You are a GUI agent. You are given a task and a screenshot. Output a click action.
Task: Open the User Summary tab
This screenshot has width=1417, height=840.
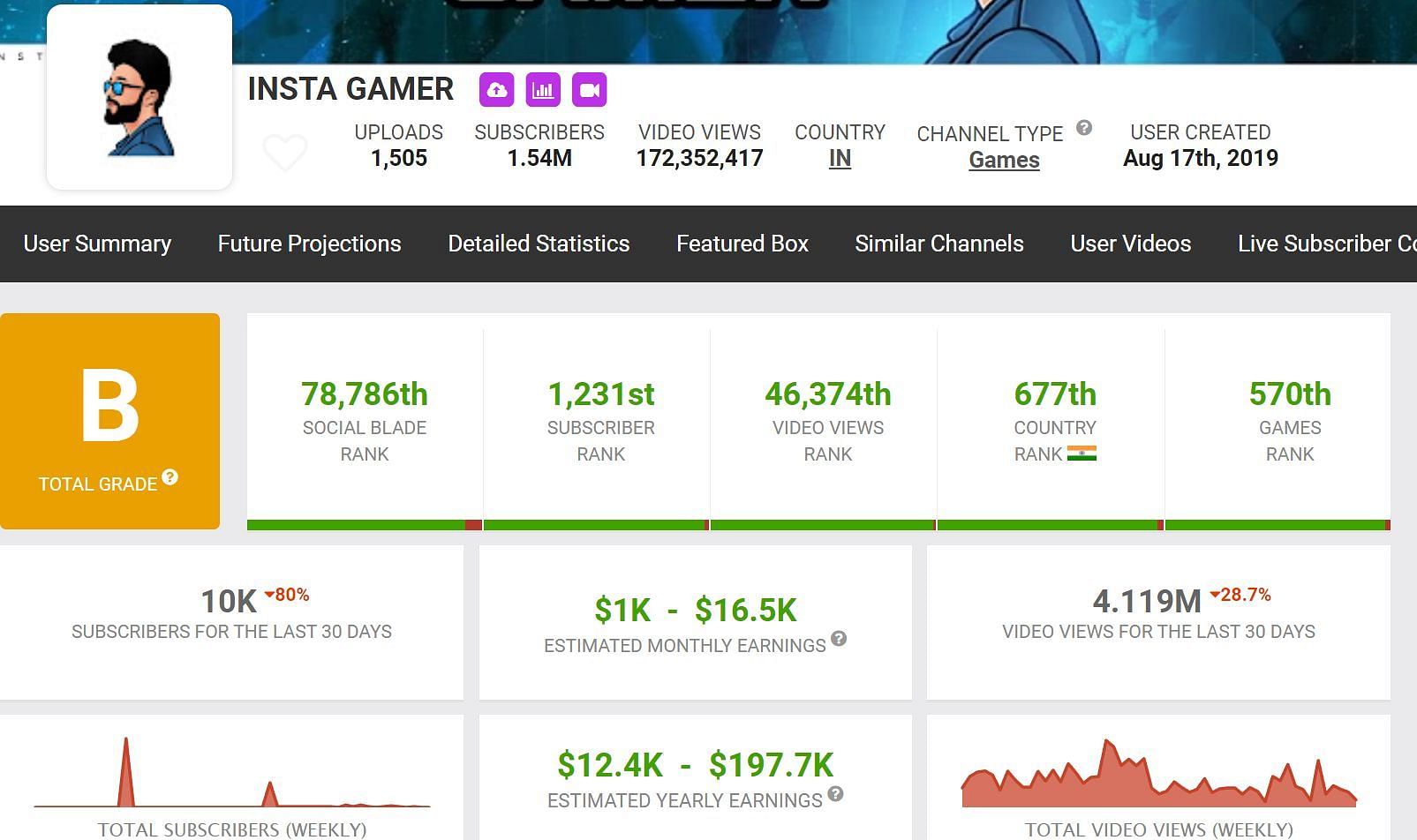point(97,244)
